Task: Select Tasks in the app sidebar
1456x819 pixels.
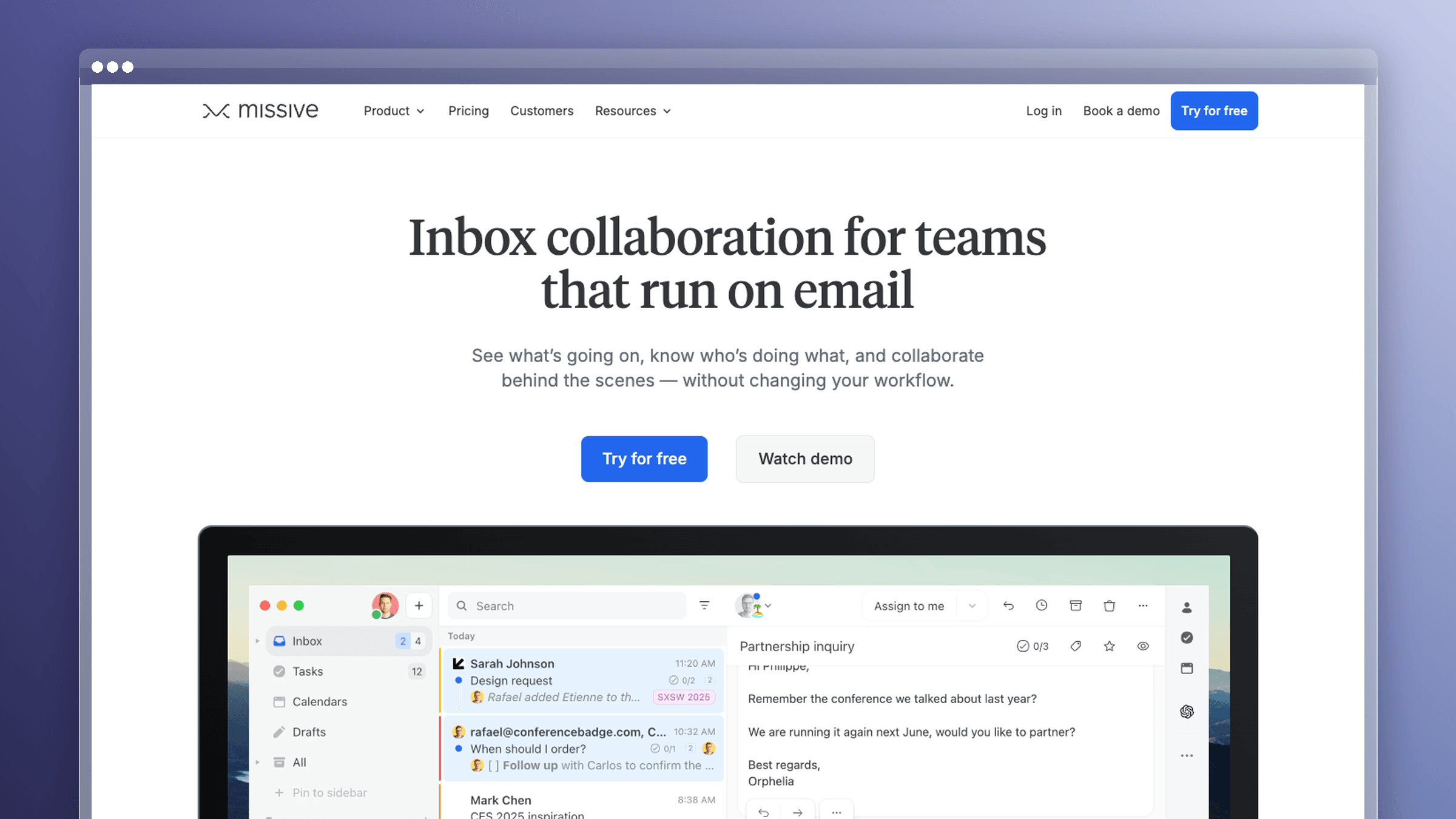Action: pyautogui.click(x=349, y=671)
